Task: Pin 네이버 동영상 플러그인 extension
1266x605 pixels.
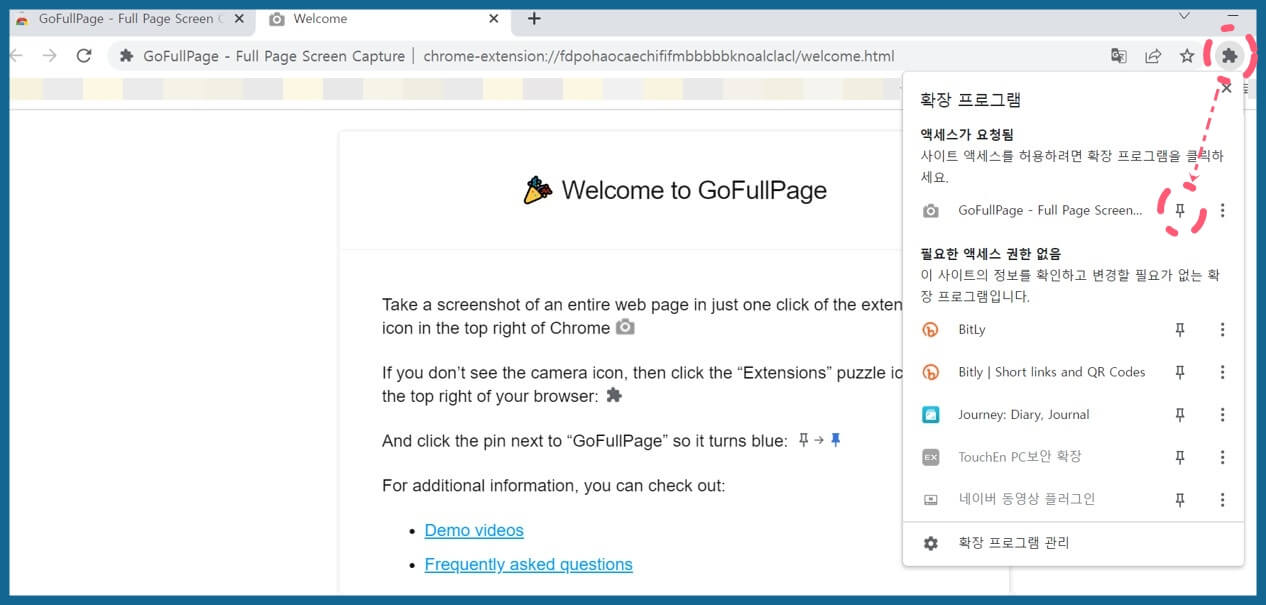Action: coord(1180,499)
